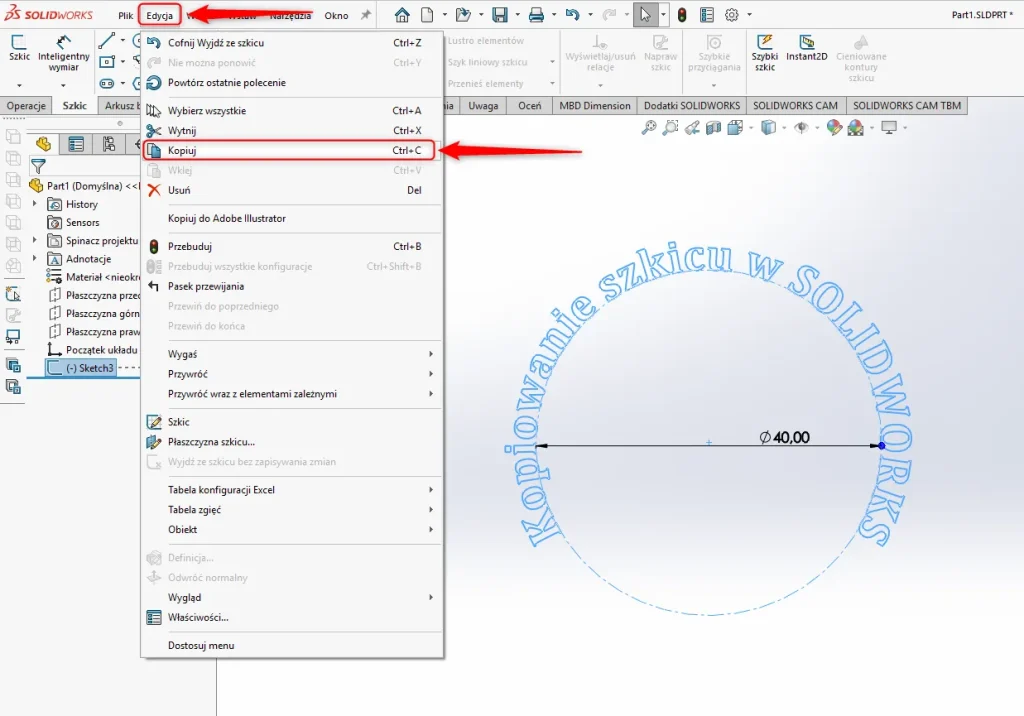Open the Plik menu

(x=125, y=15)
